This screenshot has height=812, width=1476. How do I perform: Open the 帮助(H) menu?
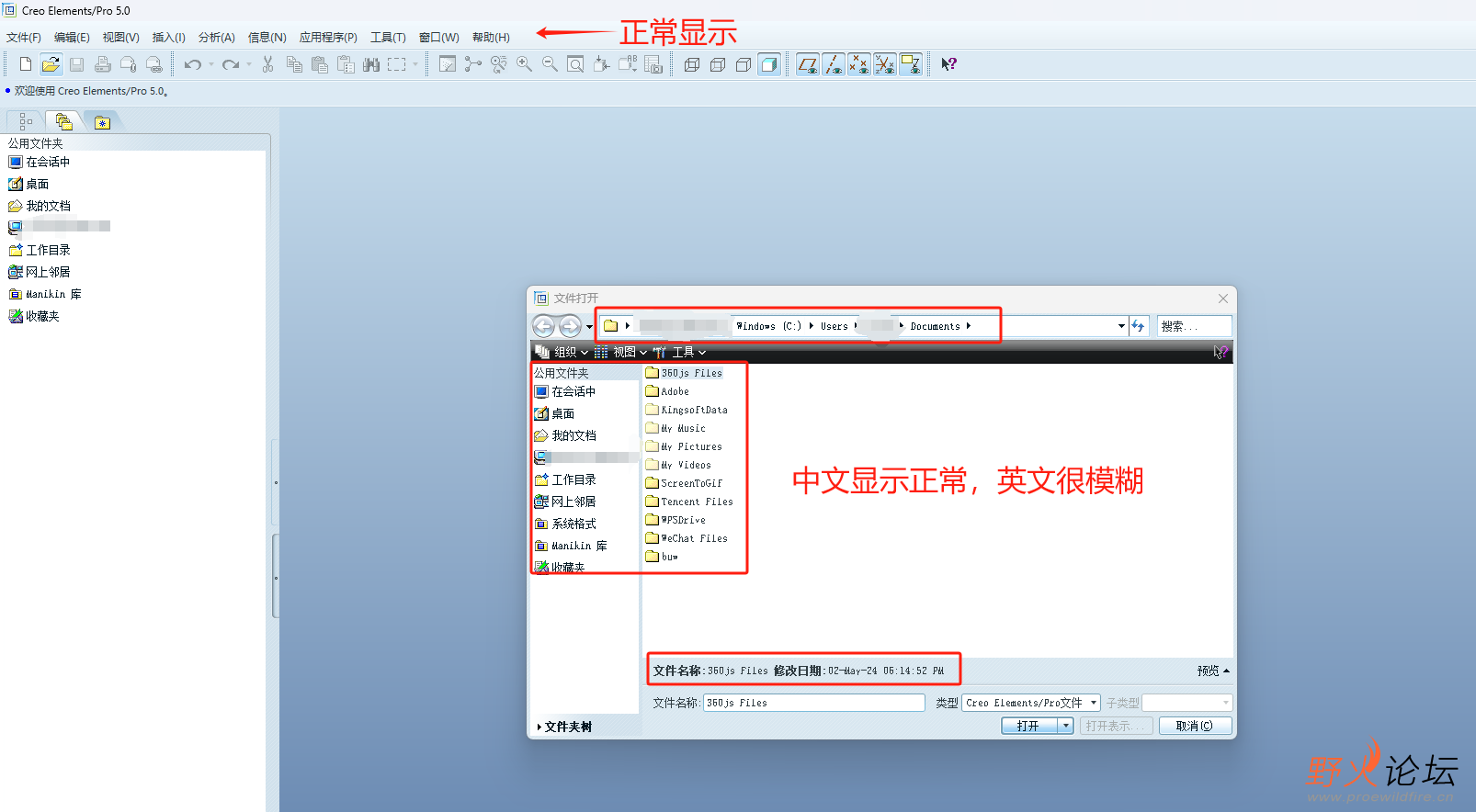tap(491, 38)
